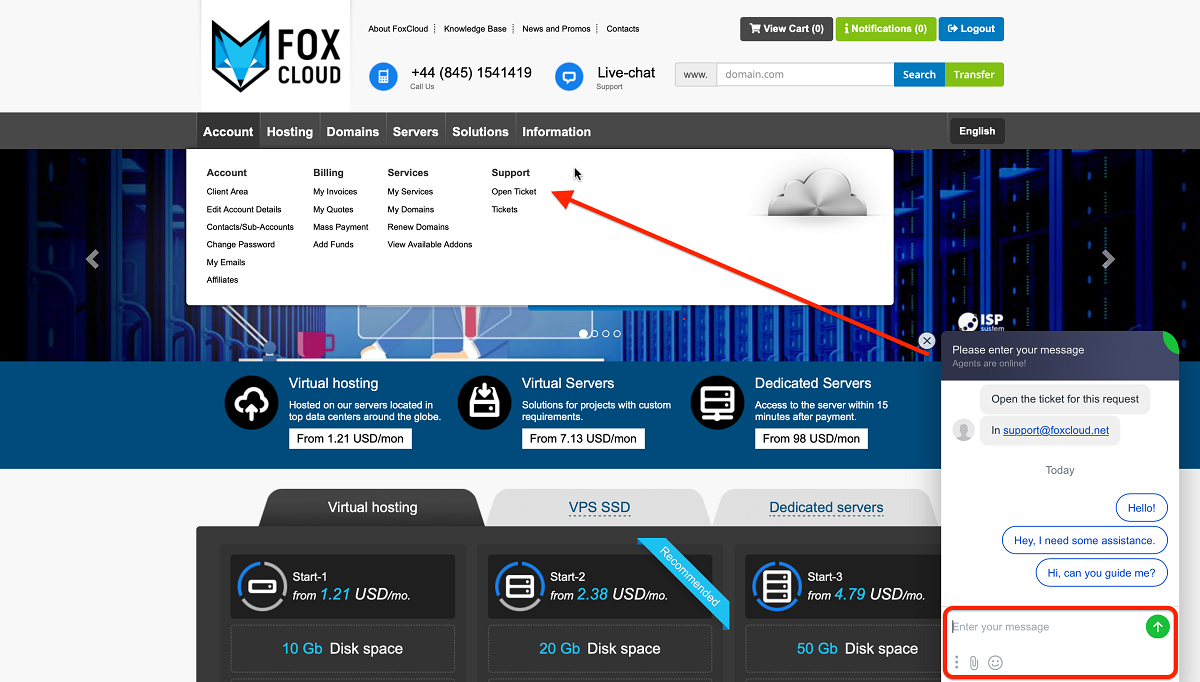Image resolution: width=1200 pixels, height=682 pixels.
Task: Select the last carousel slide dot
Action: pos(617,334)
